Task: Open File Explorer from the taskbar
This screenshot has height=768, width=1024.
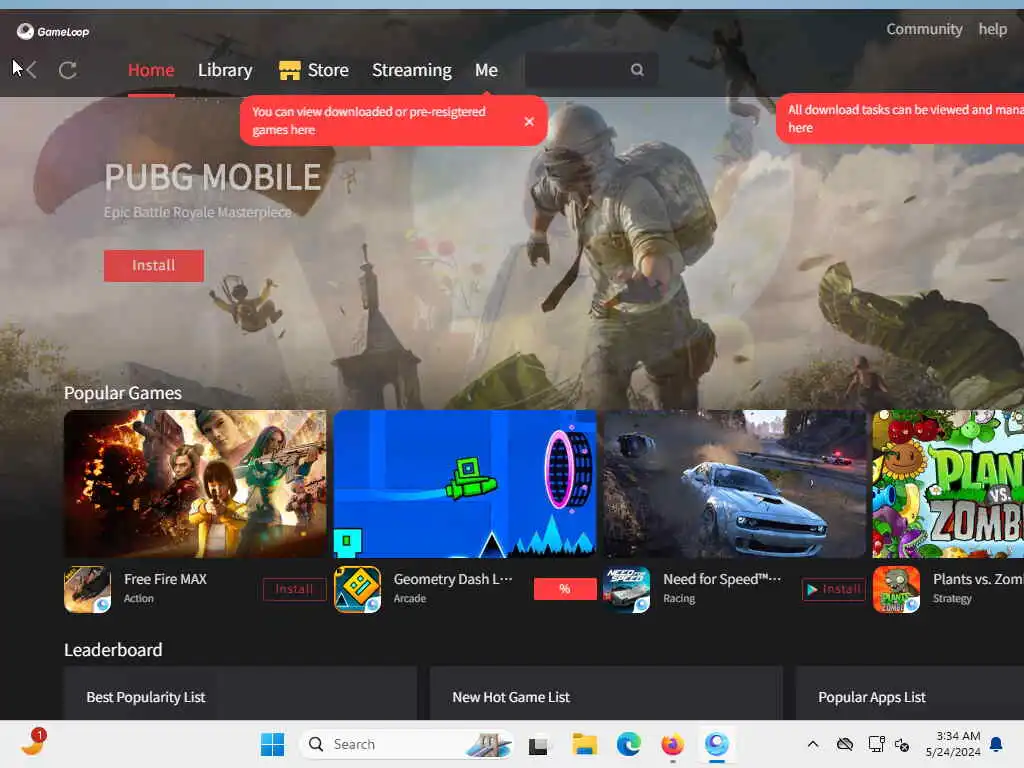Action: [x=584, y=744]
